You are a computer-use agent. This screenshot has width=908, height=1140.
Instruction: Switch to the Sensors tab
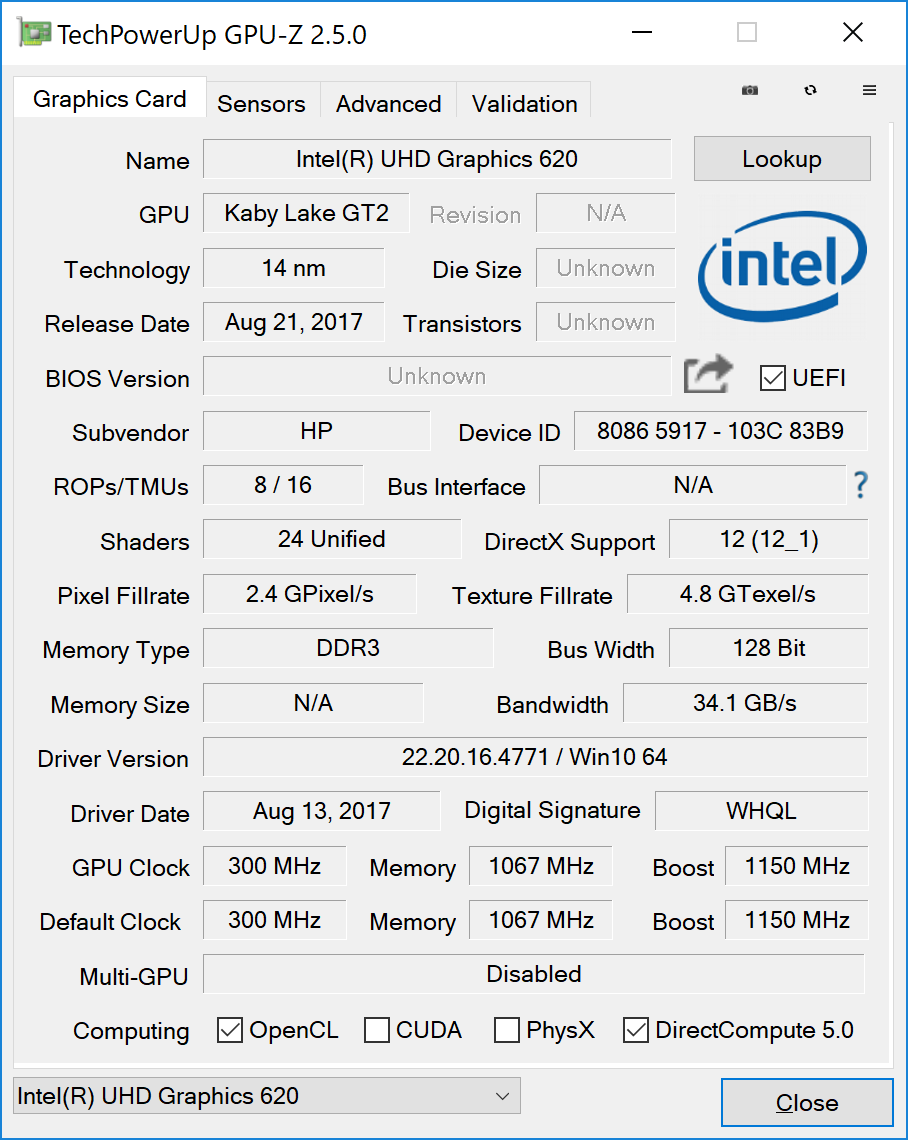tap(261, 103)
